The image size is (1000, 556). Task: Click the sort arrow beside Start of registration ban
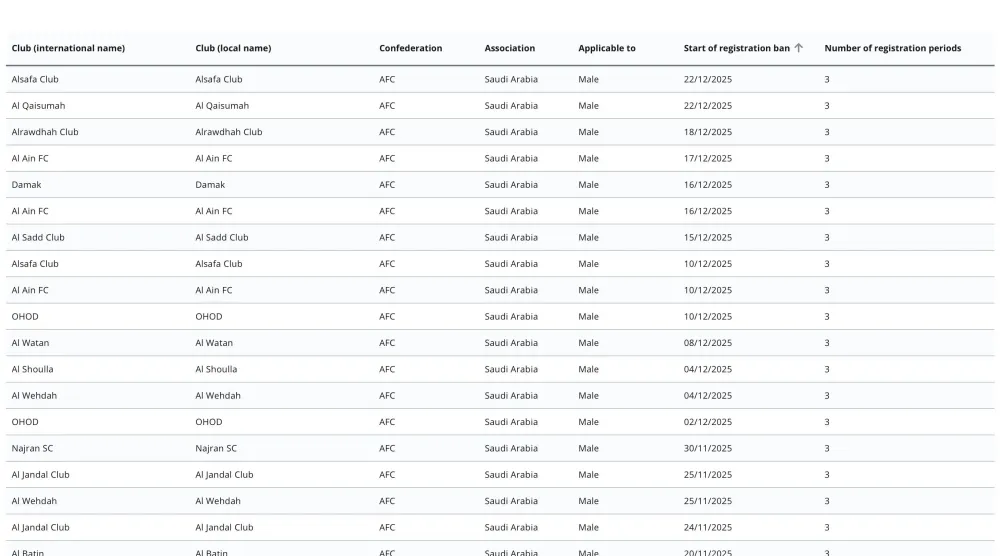pyautogui.click(x=798, y=48)
